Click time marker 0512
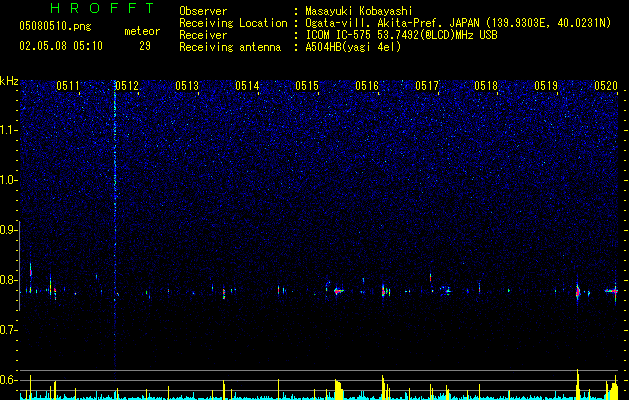Screen dimensions: 629x400 click(127, 86)
